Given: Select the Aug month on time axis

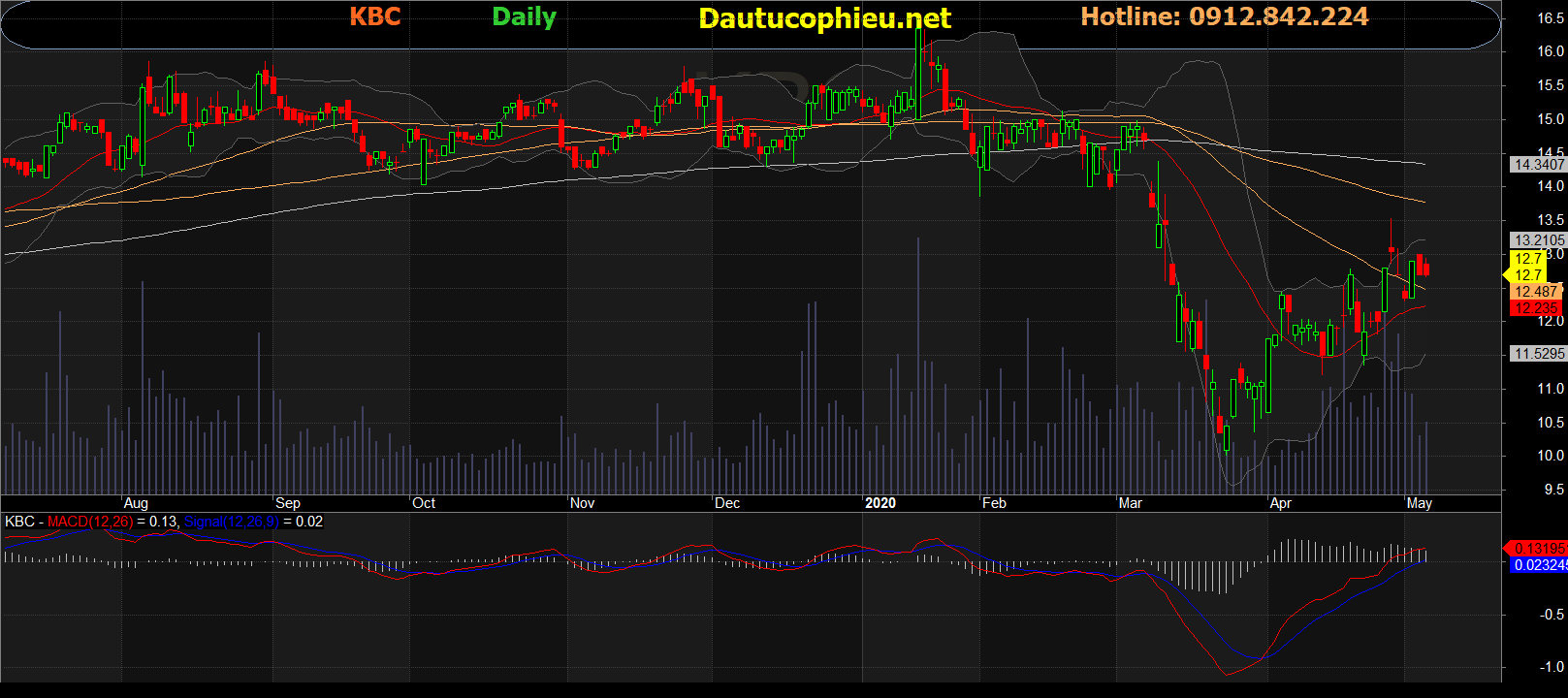Looking at the screenshot, I should pyautogui.click(x=136, y=503).
